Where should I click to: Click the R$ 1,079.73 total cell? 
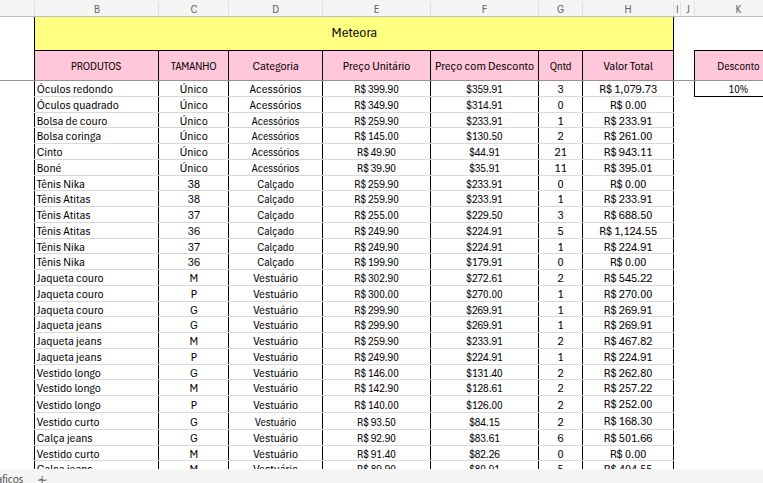[x=628, y=89]
